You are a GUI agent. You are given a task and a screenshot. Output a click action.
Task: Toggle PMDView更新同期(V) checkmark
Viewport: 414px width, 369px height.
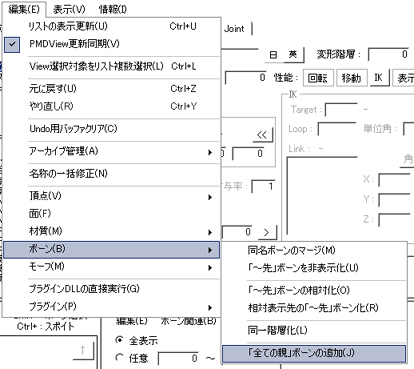click(x=112, y=44)
